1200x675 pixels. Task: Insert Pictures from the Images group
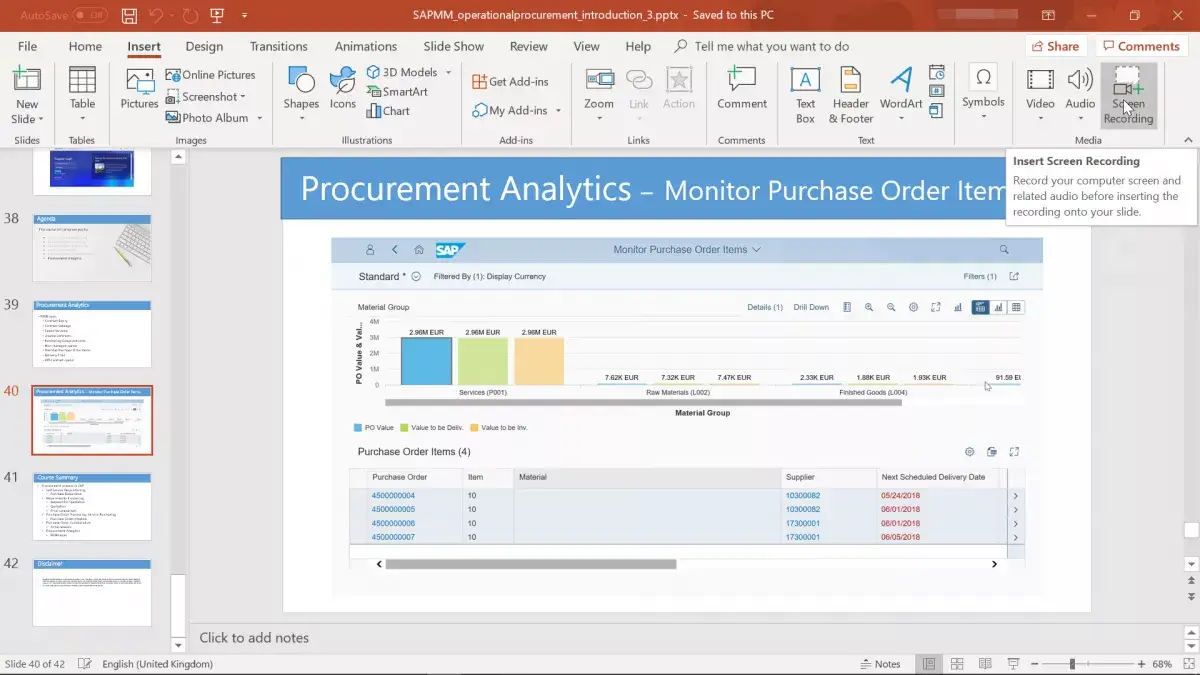139,90
